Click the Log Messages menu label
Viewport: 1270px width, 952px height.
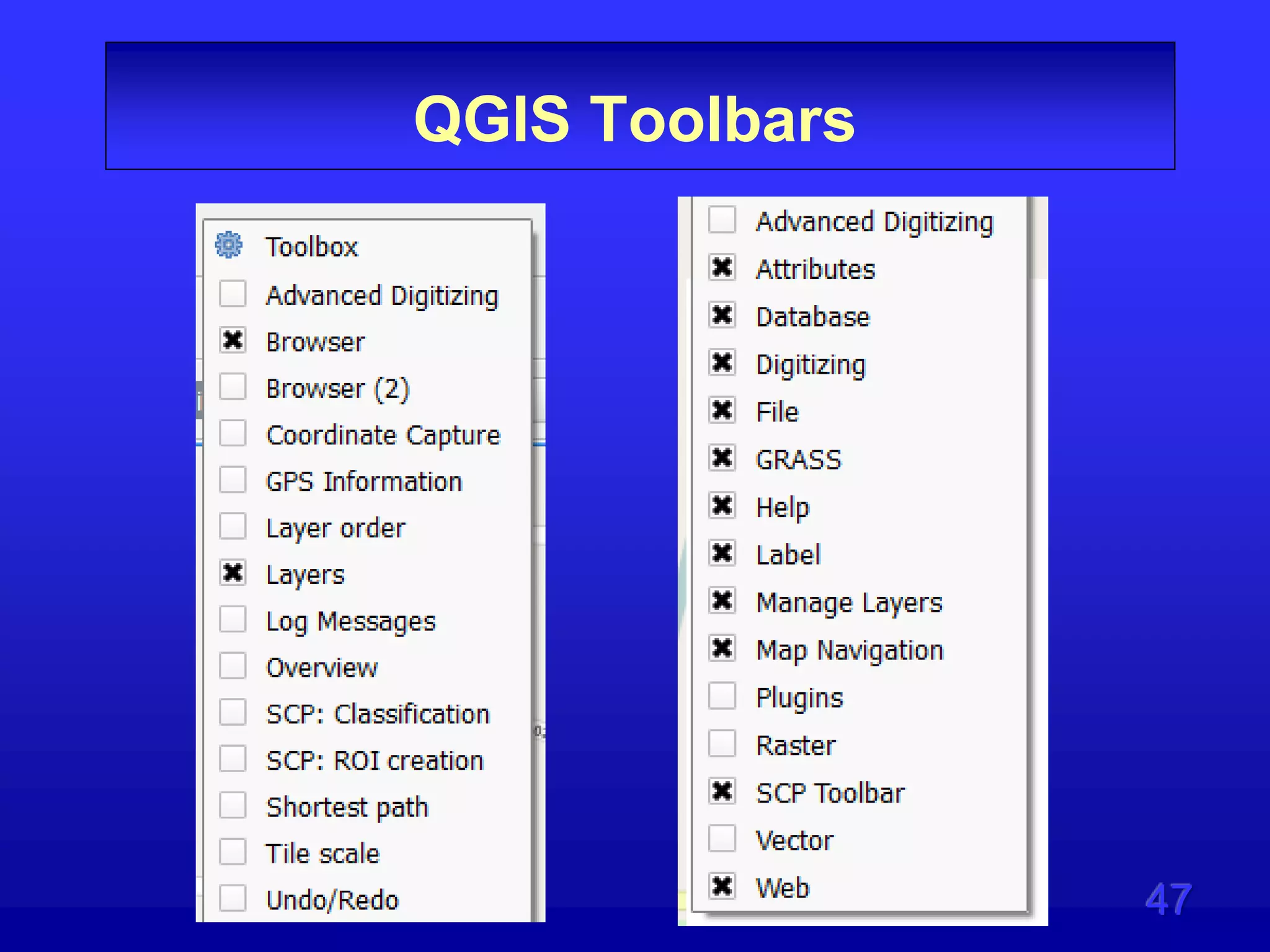point(350,622)
